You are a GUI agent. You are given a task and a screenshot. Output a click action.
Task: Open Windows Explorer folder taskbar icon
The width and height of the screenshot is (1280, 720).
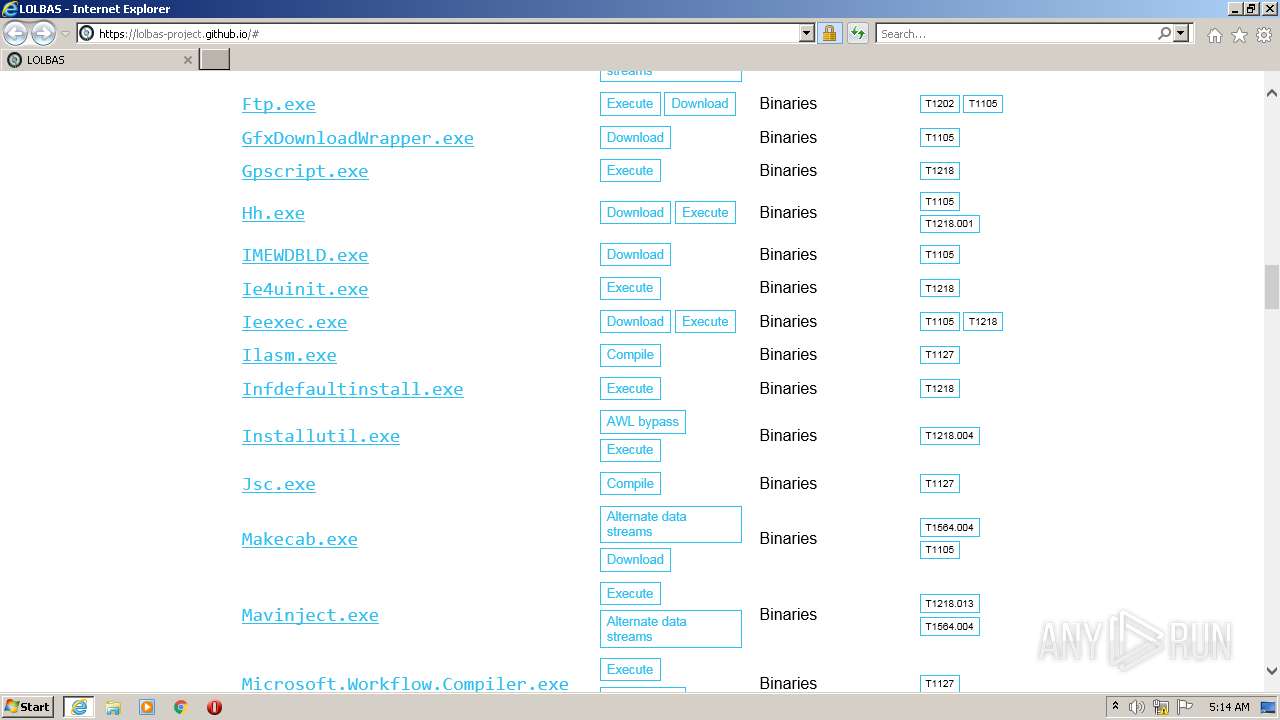click(x=113, y=707)
